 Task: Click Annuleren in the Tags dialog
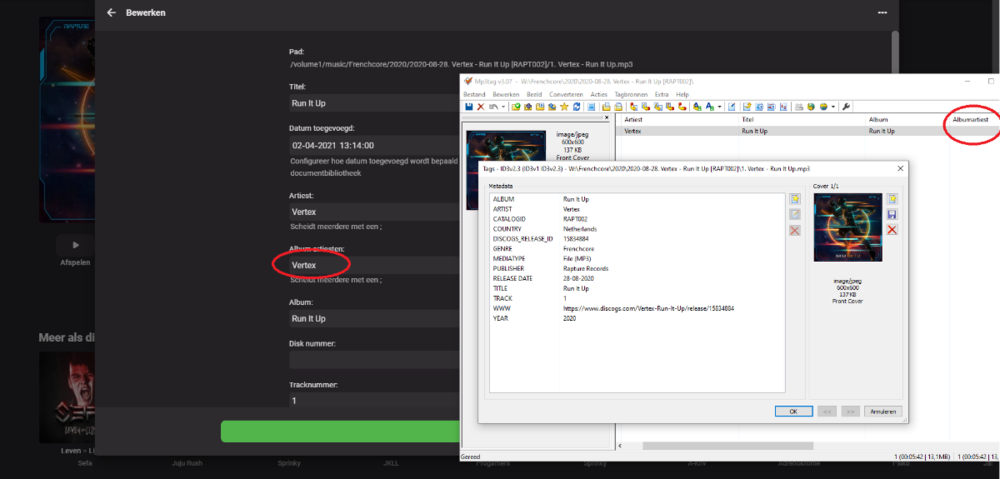(884, 411)
